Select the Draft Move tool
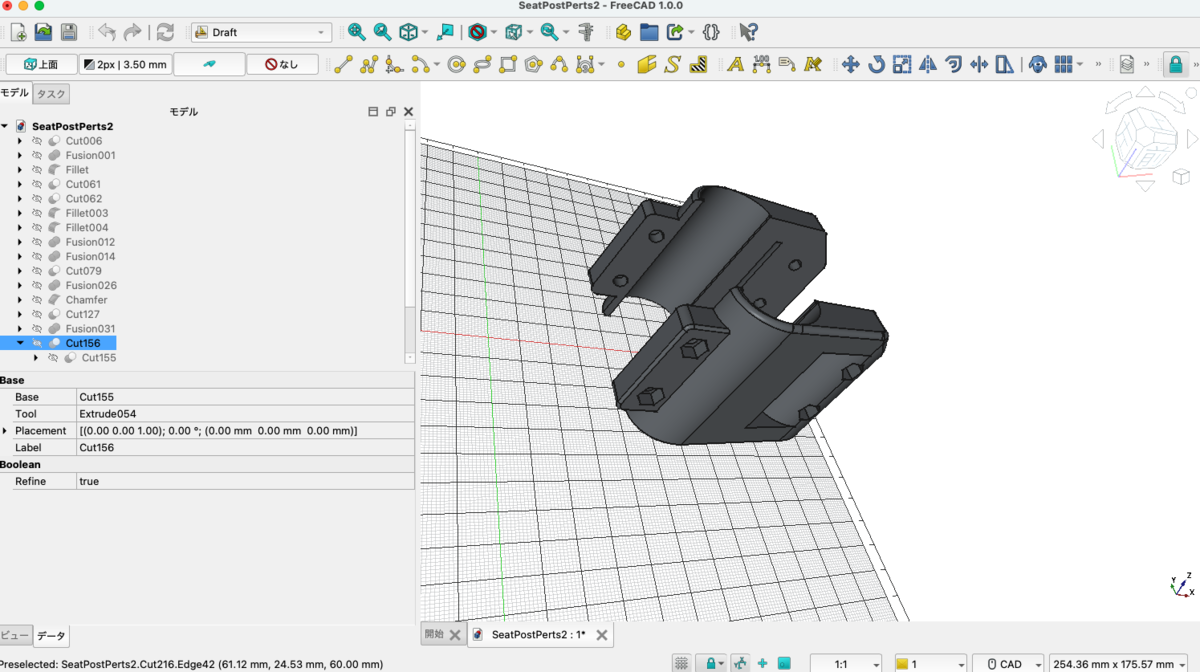1200x672 pixels. point(851,65)
